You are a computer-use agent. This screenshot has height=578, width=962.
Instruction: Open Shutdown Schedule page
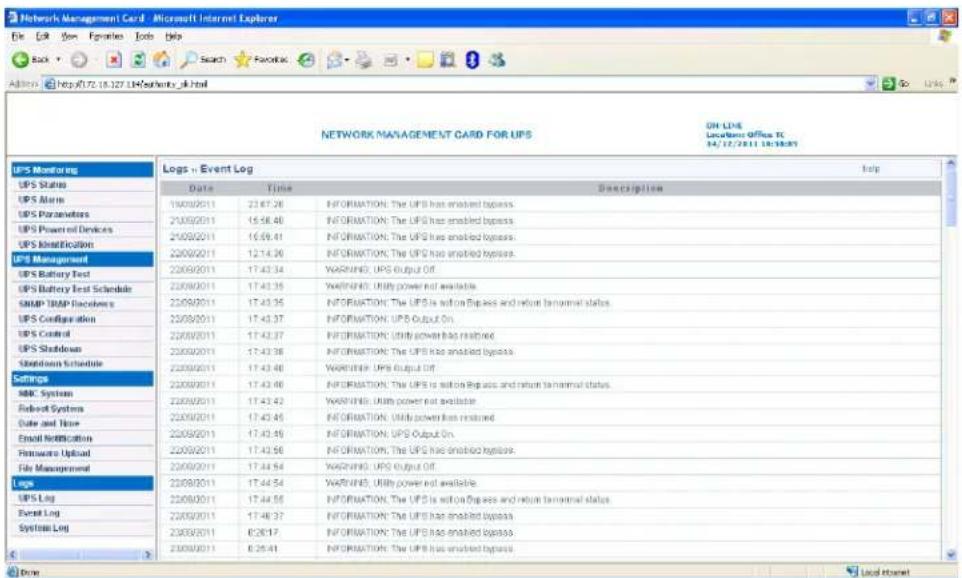(61, 363)
